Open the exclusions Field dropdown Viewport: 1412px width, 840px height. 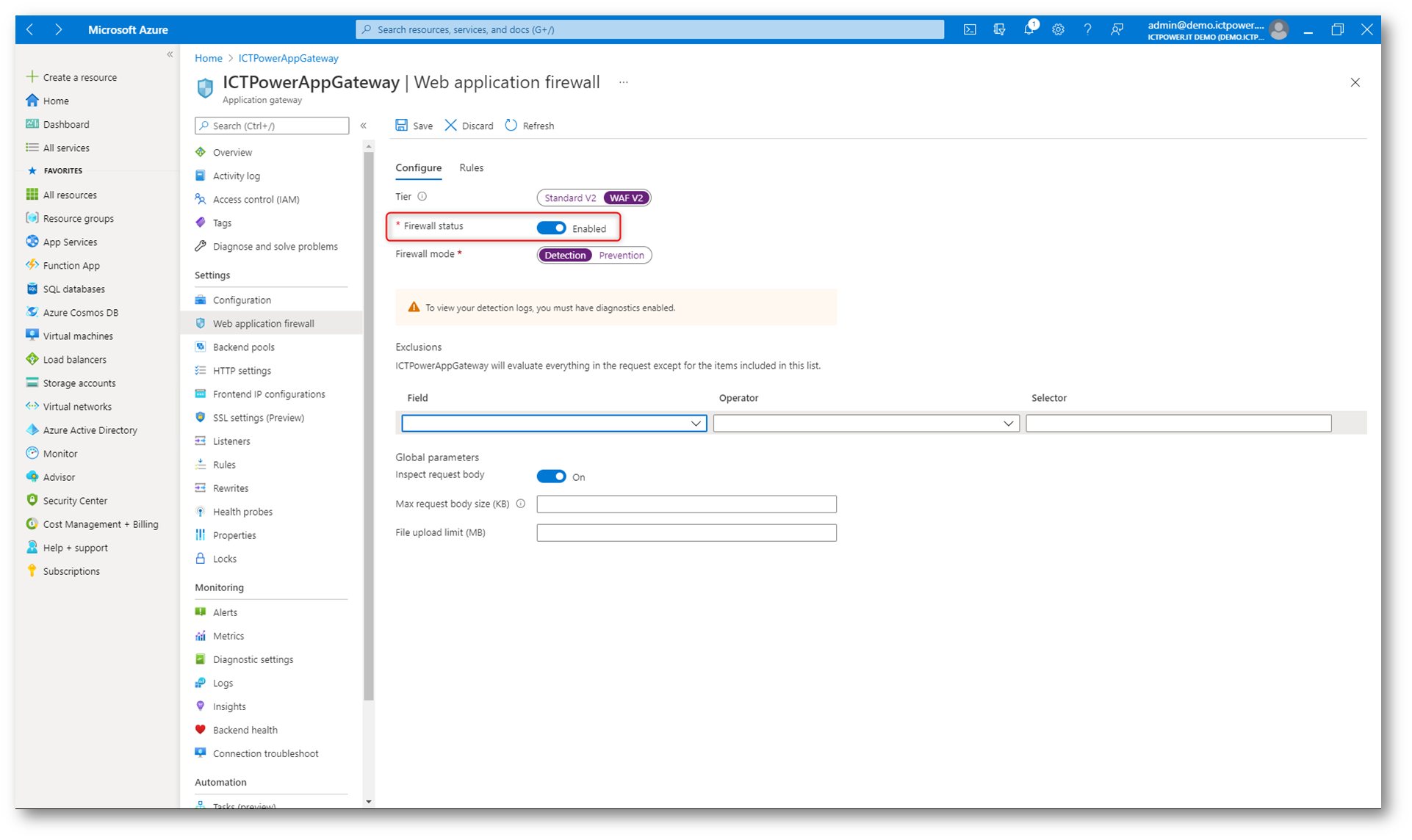coord(554,424)
